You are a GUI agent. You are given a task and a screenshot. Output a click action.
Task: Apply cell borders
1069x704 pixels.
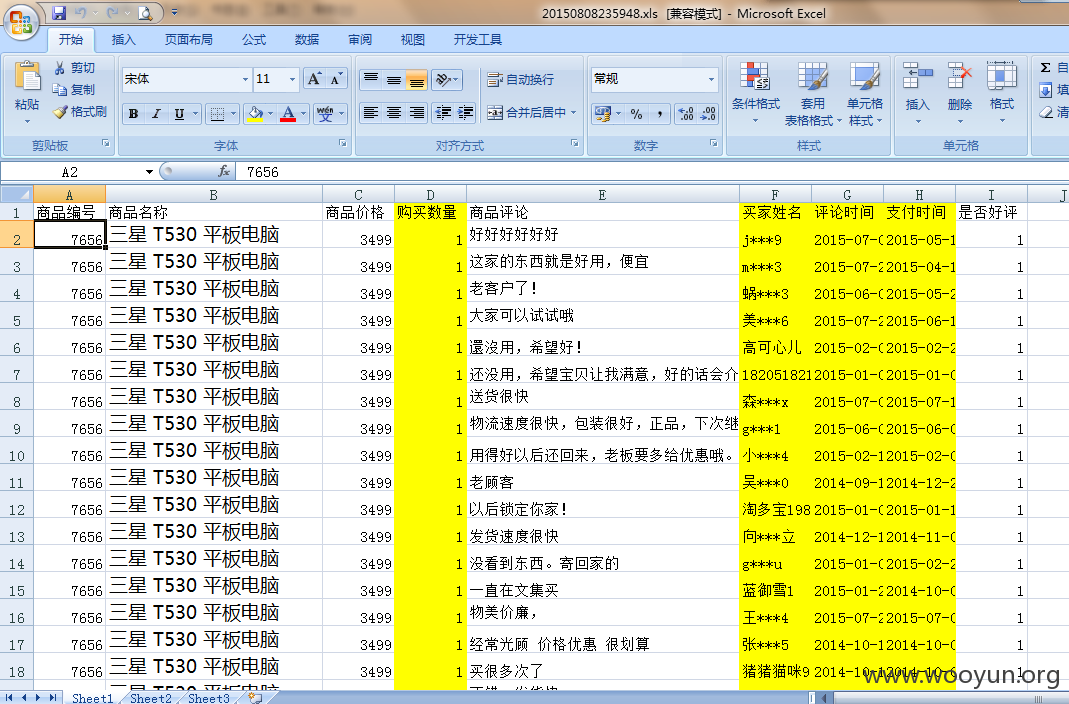(217, 114)
